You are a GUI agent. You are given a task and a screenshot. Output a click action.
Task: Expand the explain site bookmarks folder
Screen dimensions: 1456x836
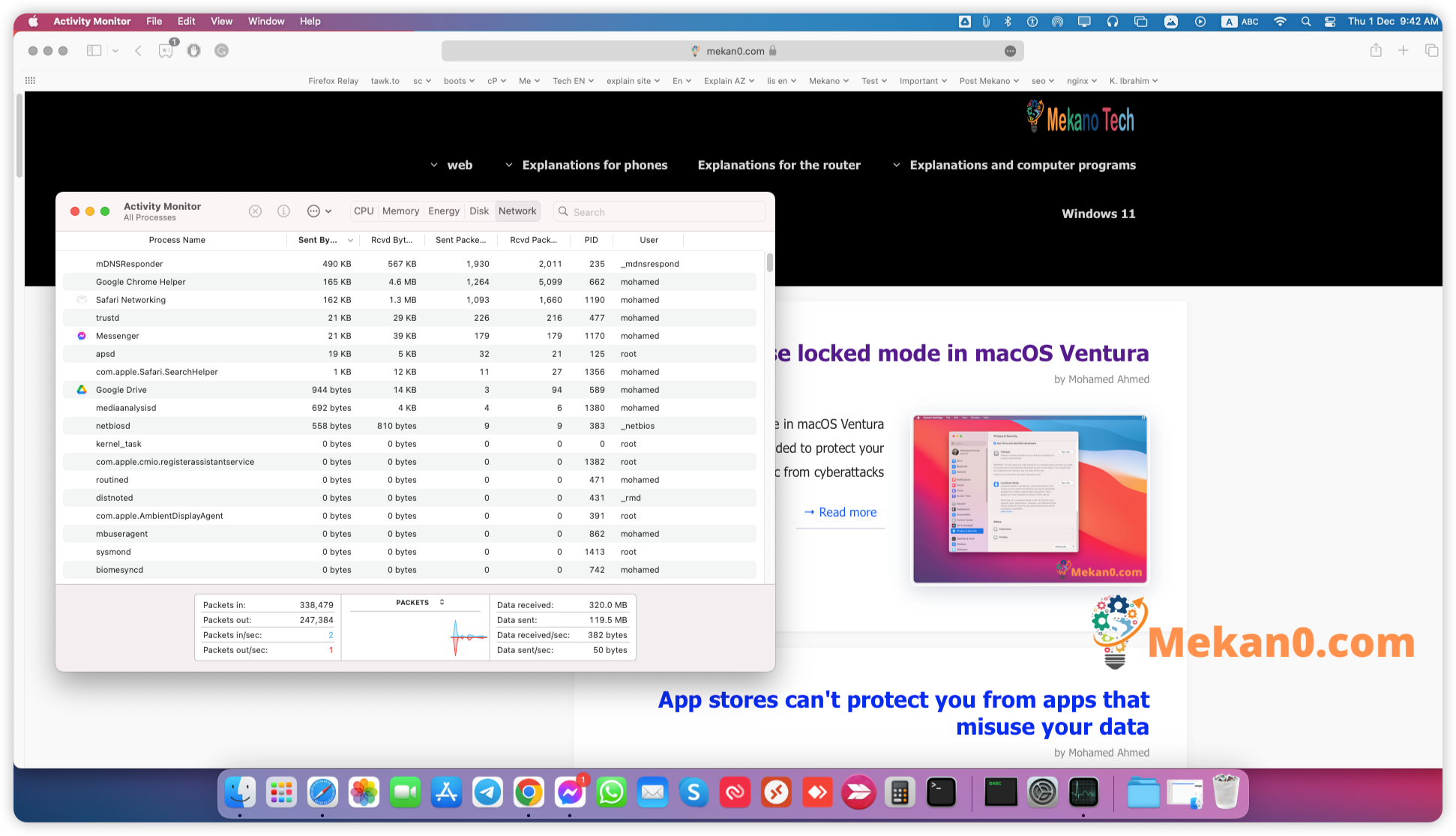(633, 81)
